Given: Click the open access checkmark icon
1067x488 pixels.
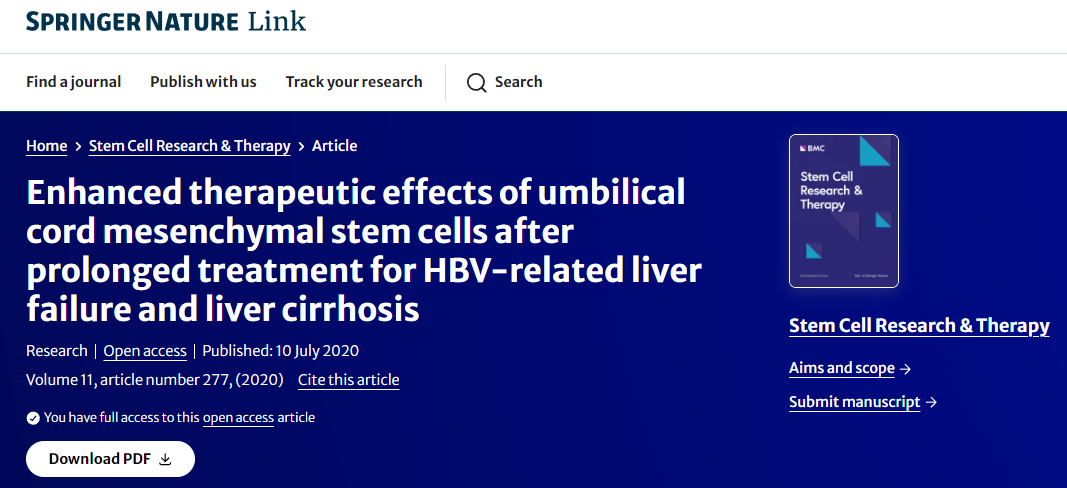Looking at the screenshot, I should click(33, 417).
